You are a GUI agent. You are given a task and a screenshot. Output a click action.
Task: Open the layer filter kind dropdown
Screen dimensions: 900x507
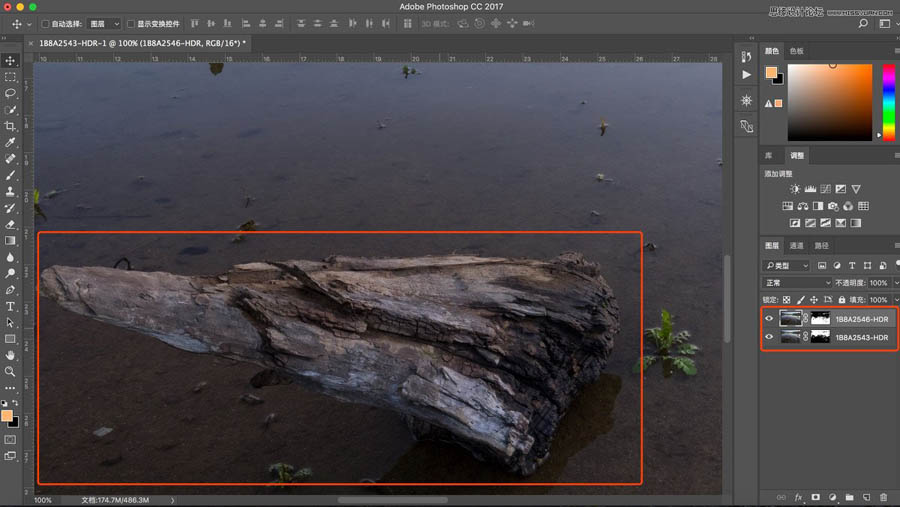(x=786, y=265)
